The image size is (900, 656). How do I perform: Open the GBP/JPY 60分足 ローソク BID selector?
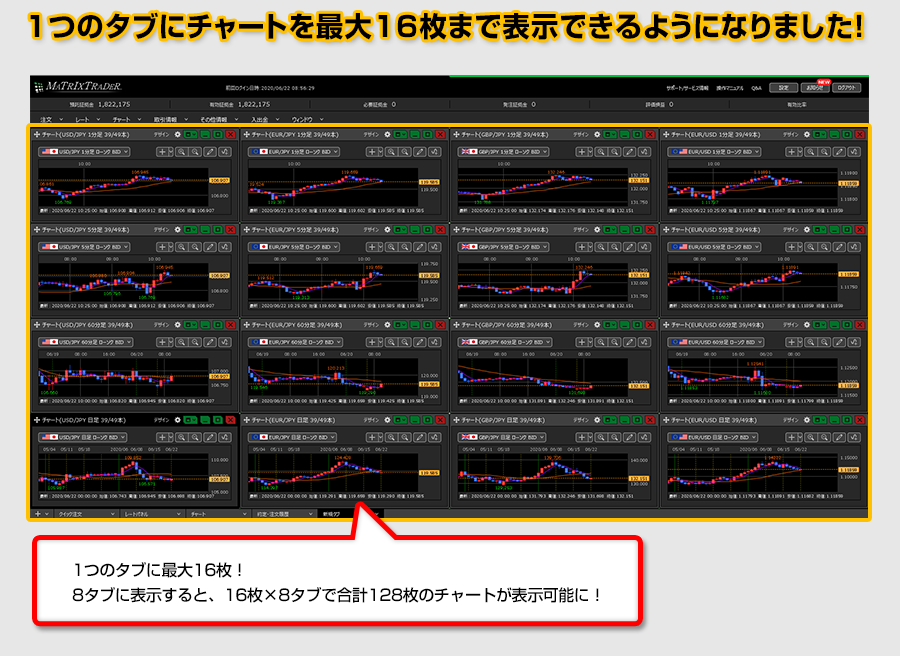coord(505,342)
